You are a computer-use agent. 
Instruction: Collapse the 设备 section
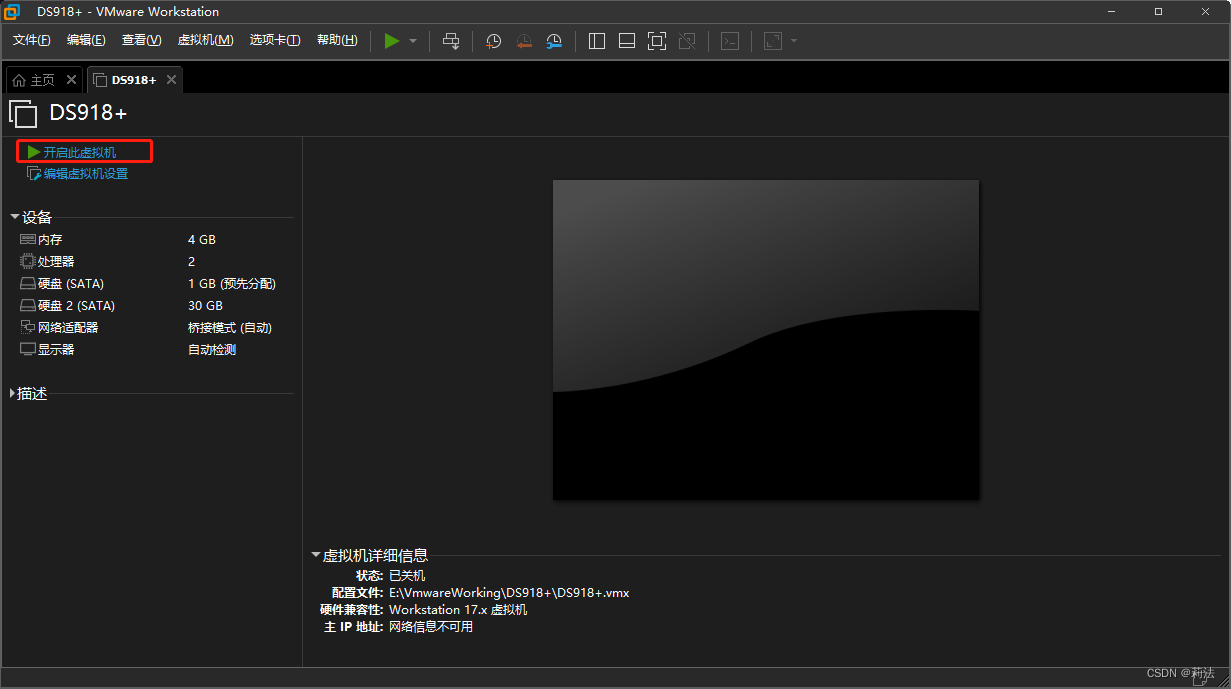click(x=15, y=217)
